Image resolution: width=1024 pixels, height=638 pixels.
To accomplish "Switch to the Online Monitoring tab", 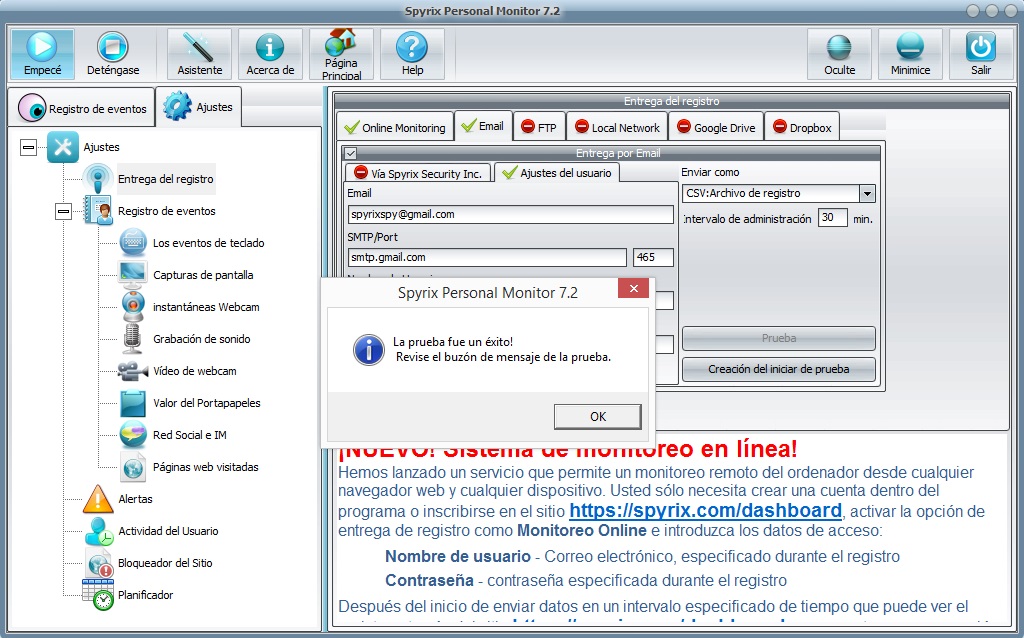I will click(395, 127).
